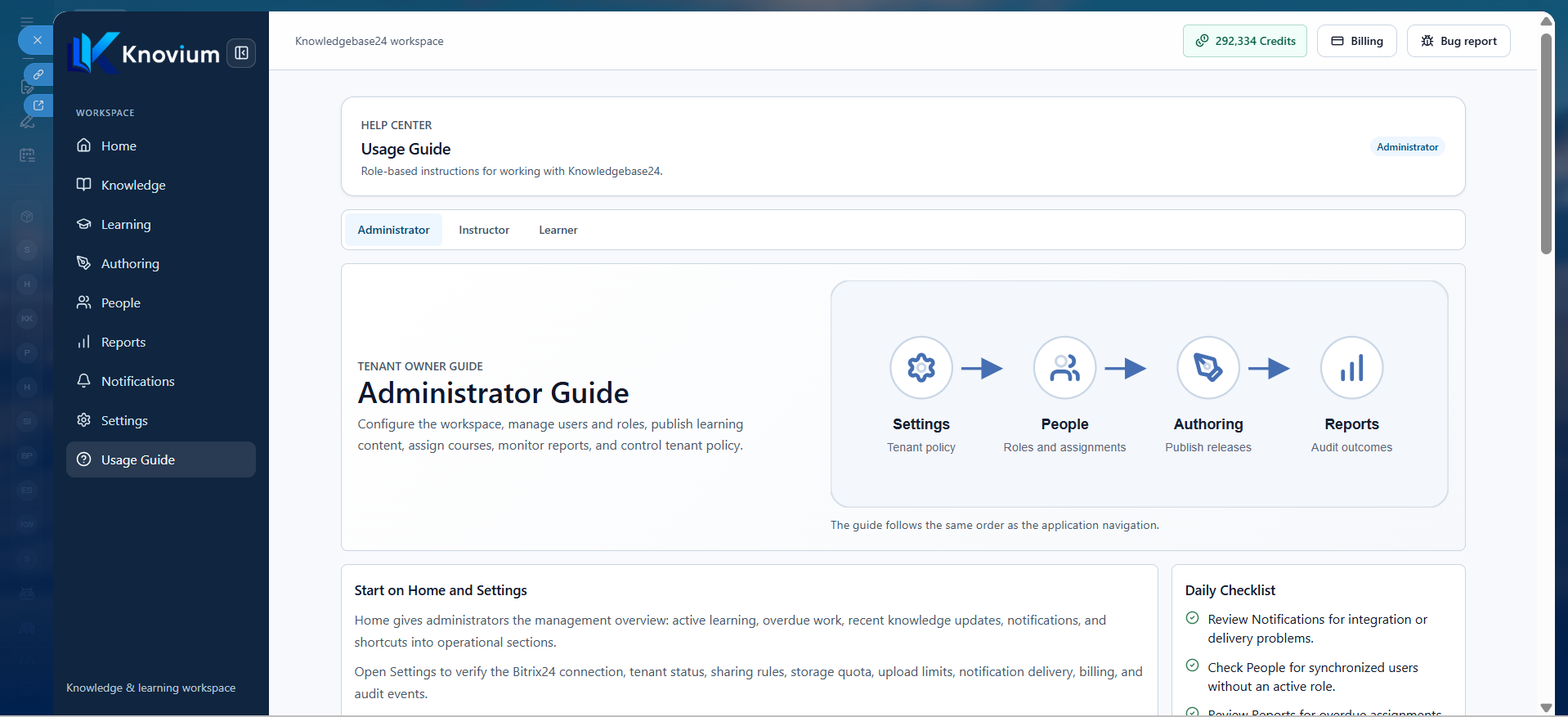Click check icon beside Review Notifications item

point(1193,618)
